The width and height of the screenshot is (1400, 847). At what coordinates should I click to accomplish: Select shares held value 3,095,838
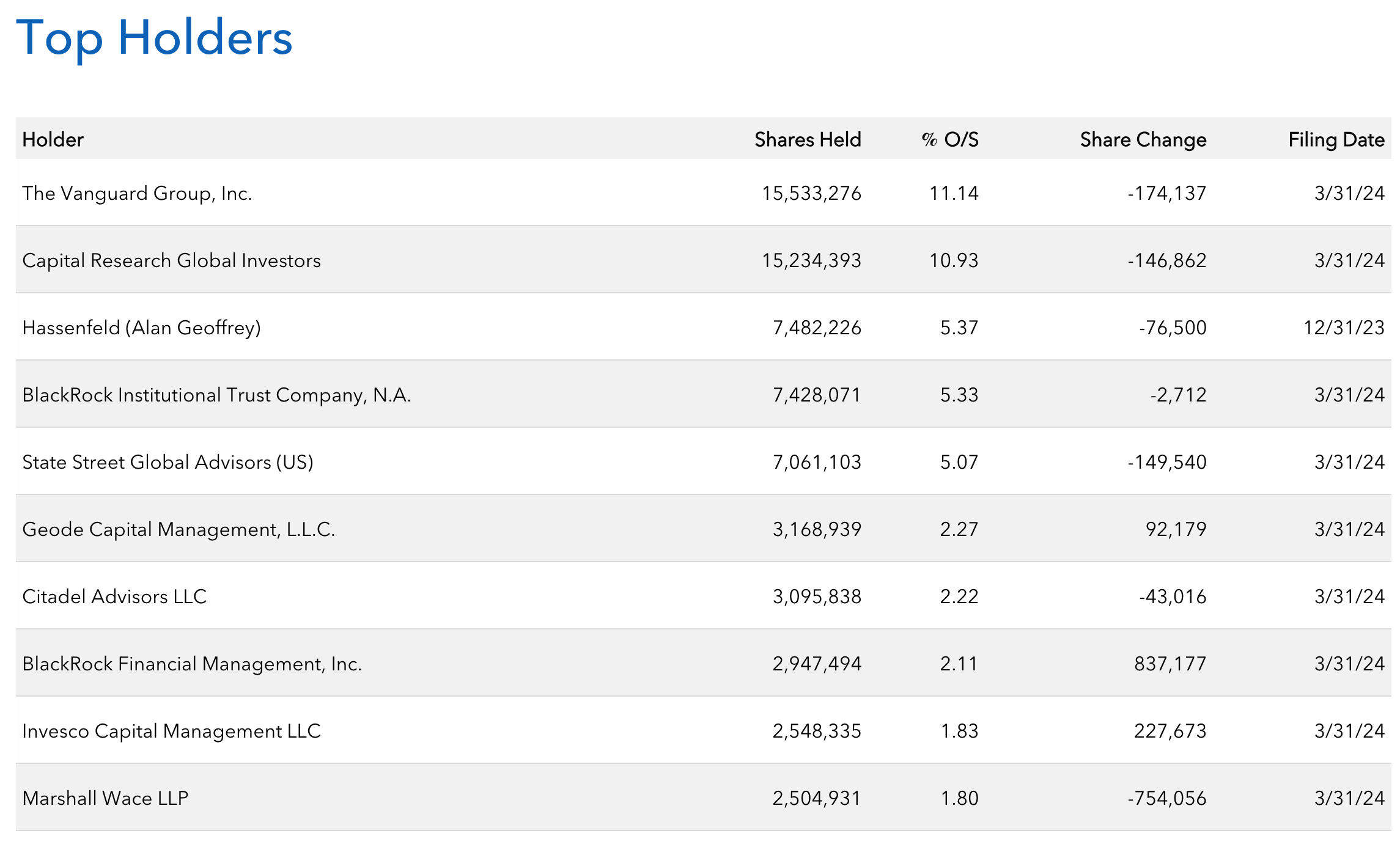(x=817, y=596)
